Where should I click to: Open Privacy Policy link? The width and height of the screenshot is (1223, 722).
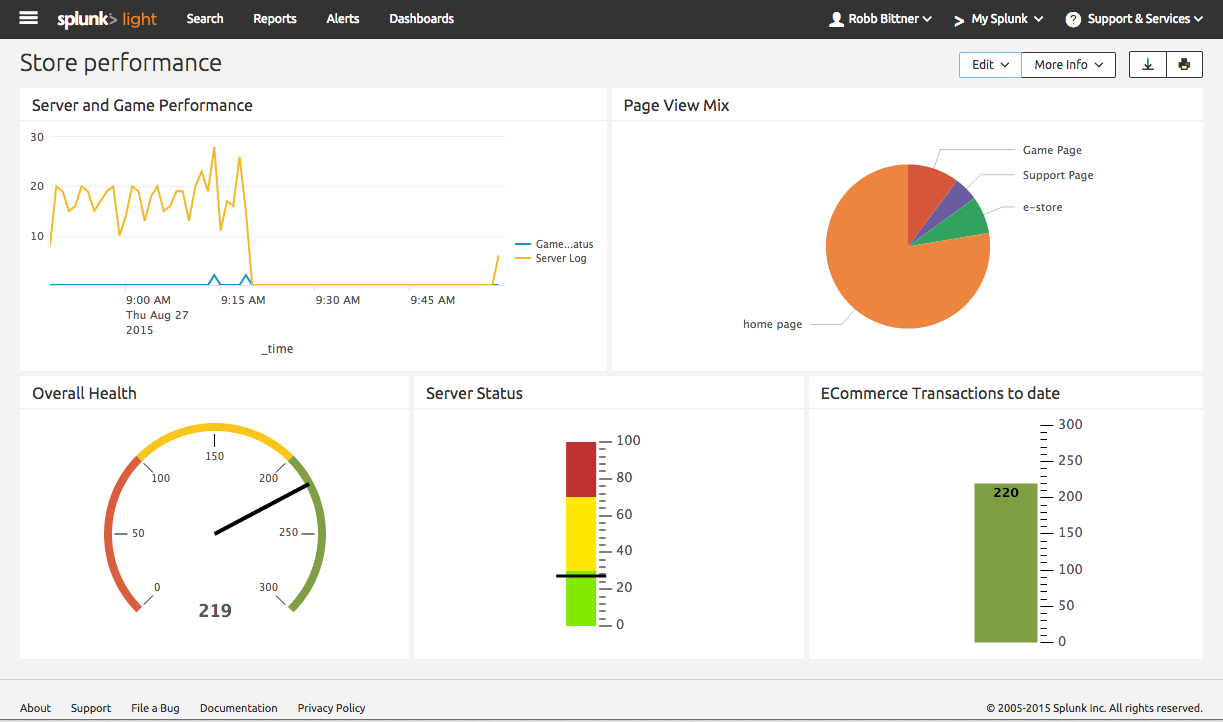[x=331, y=708]
